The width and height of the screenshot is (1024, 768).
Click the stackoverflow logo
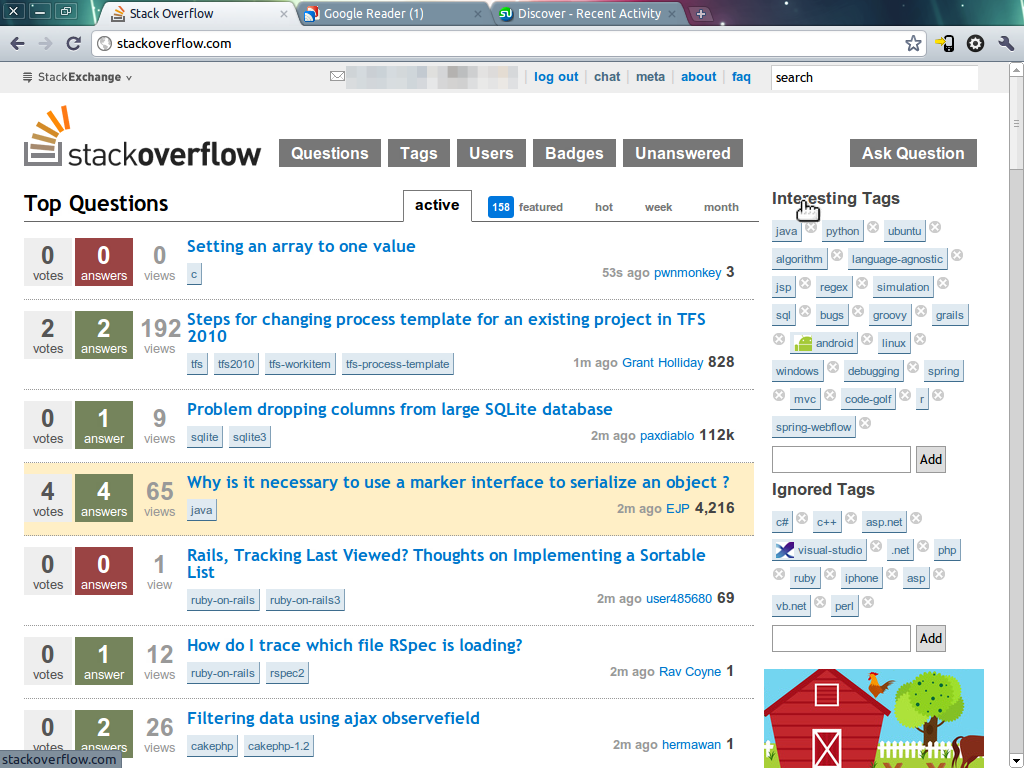pos(142,137)
